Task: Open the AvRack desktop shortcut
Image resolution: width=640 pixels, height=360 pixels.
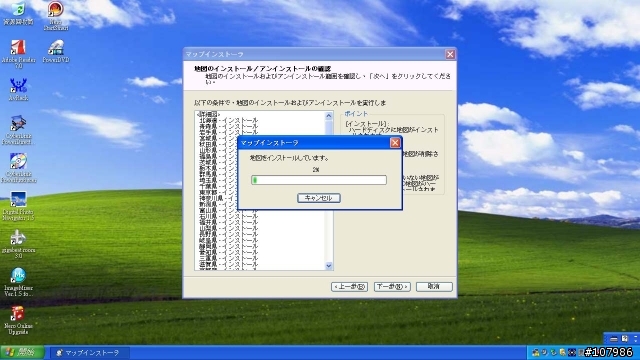Action: (18, 89)
